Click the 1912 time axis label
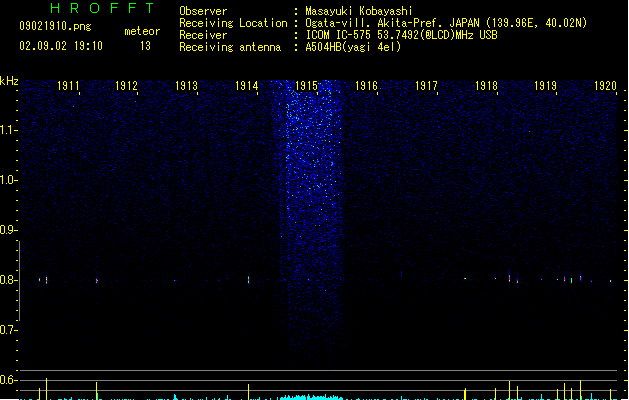The image size is (629, 400). (x=126, y=86)
